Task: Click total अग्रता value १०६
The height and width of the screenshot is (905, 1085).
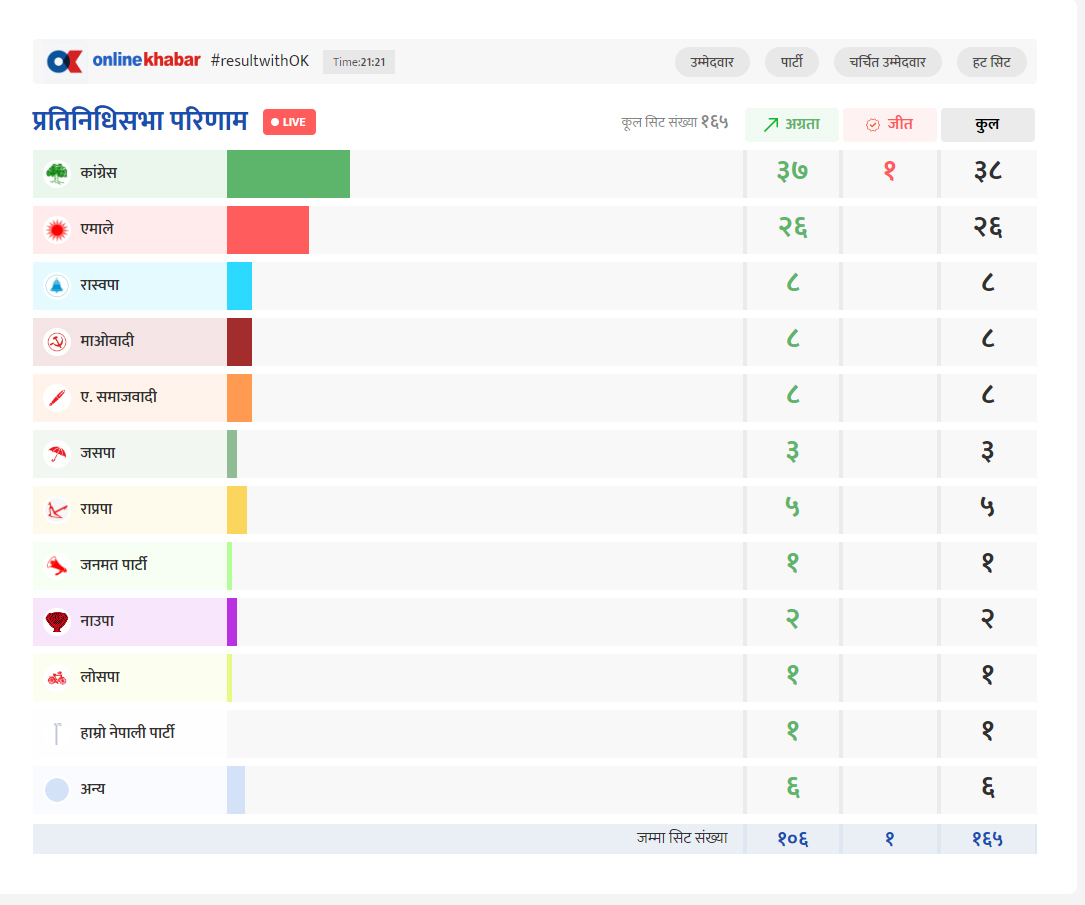Action: coord(793,839)
